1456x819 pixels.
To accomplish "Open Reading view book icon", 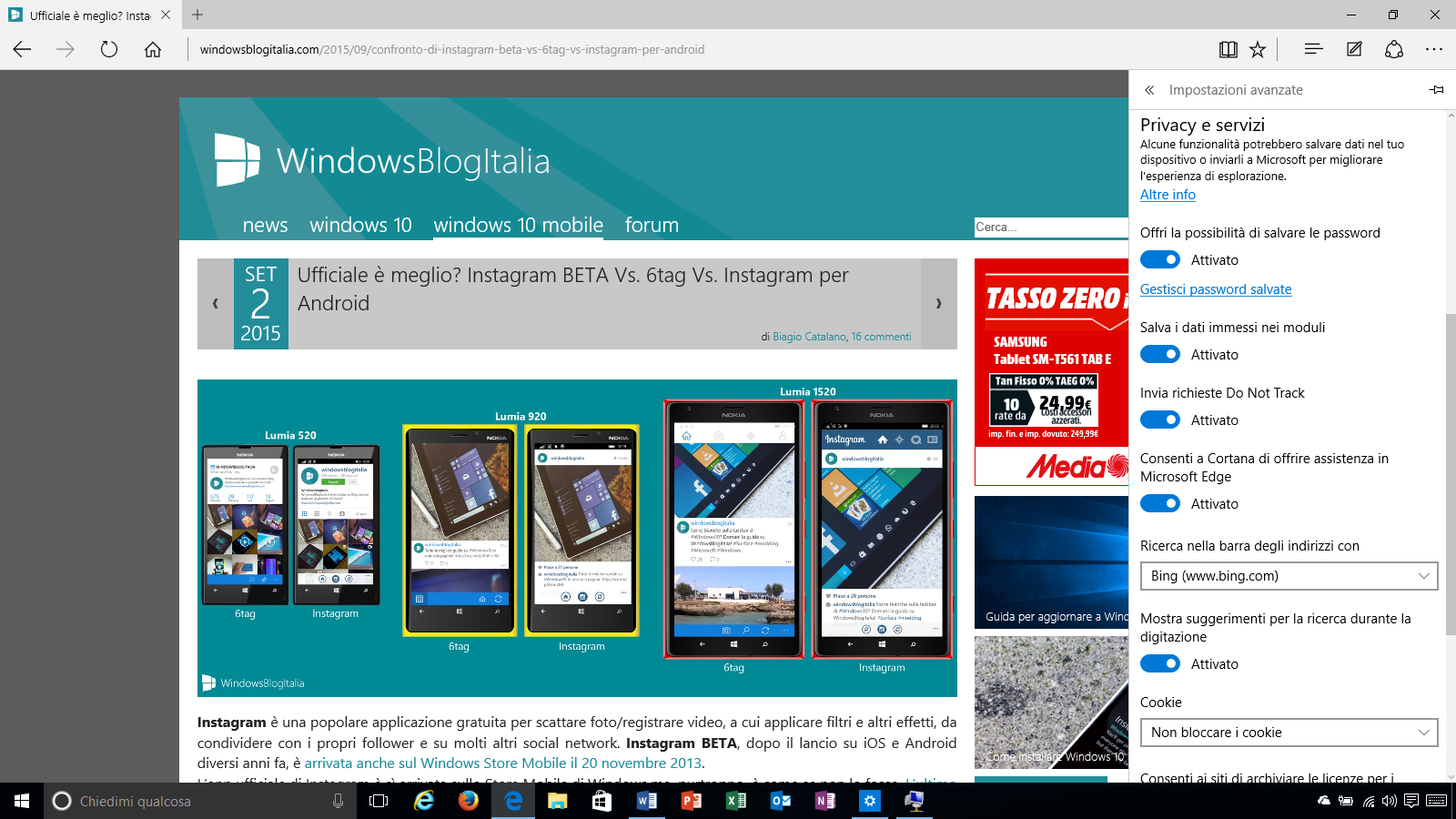I will [x=1228, y=49].
